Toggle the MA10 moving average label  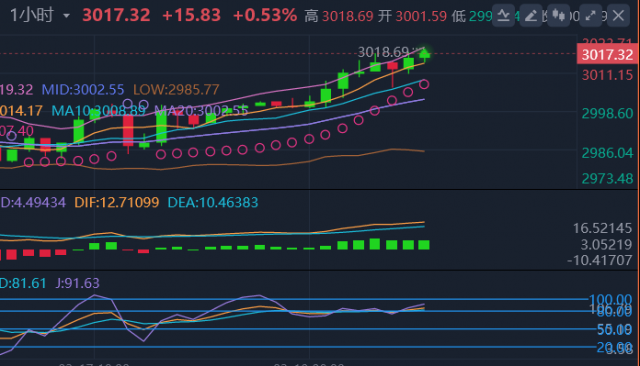(98, 111)
